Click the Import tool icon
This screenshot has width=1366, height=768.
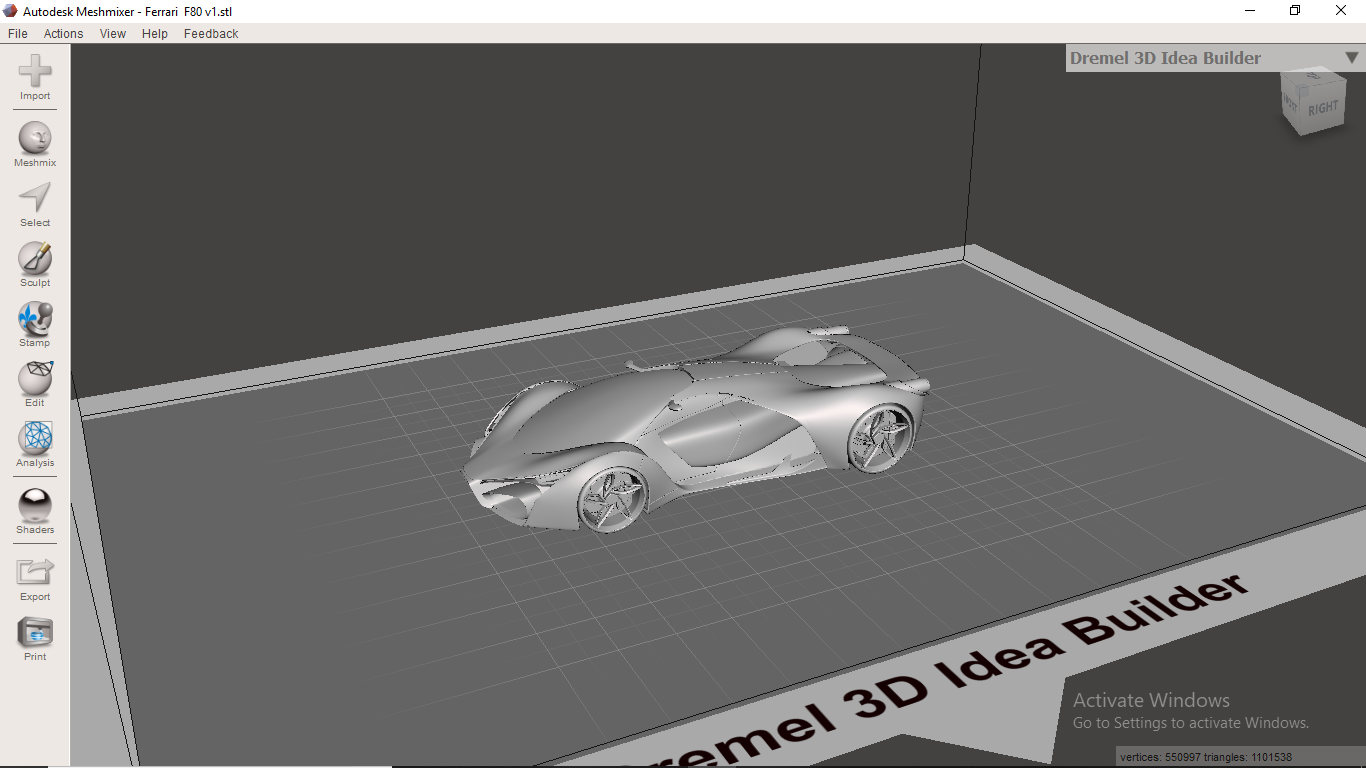click(x=34, y=72)
